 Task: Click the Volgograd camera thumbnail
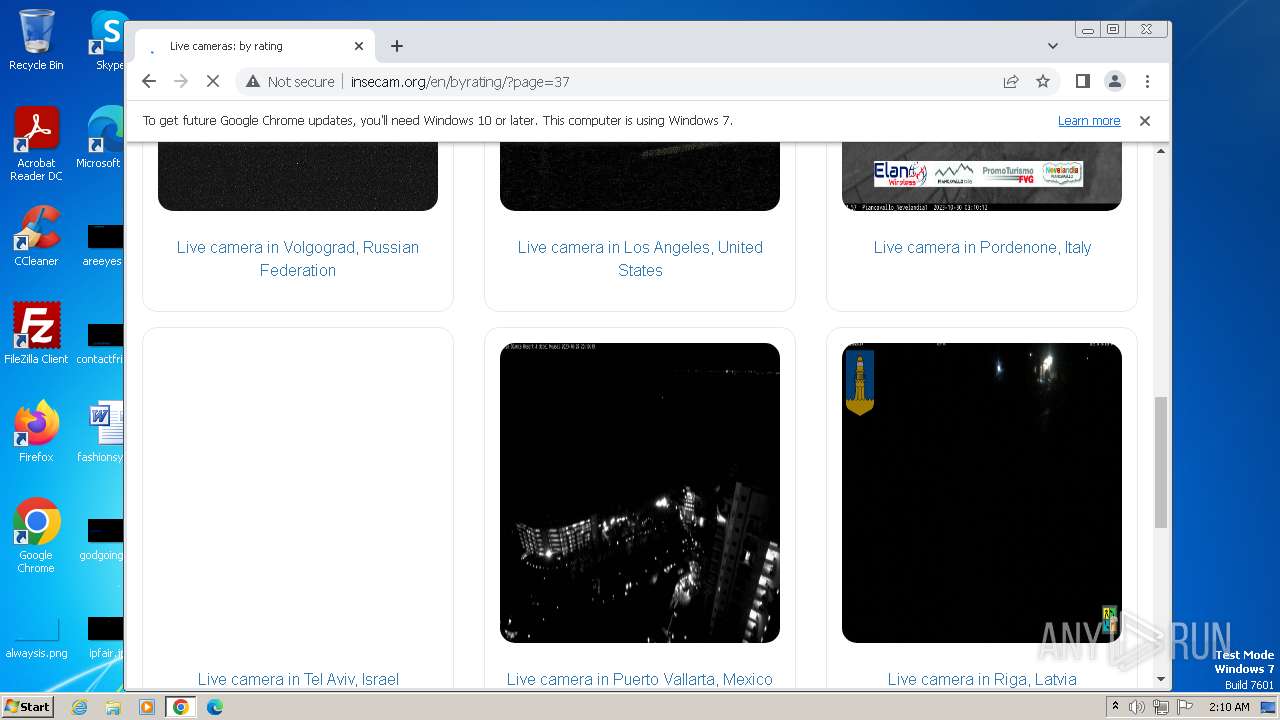click(x=298, y=177)
